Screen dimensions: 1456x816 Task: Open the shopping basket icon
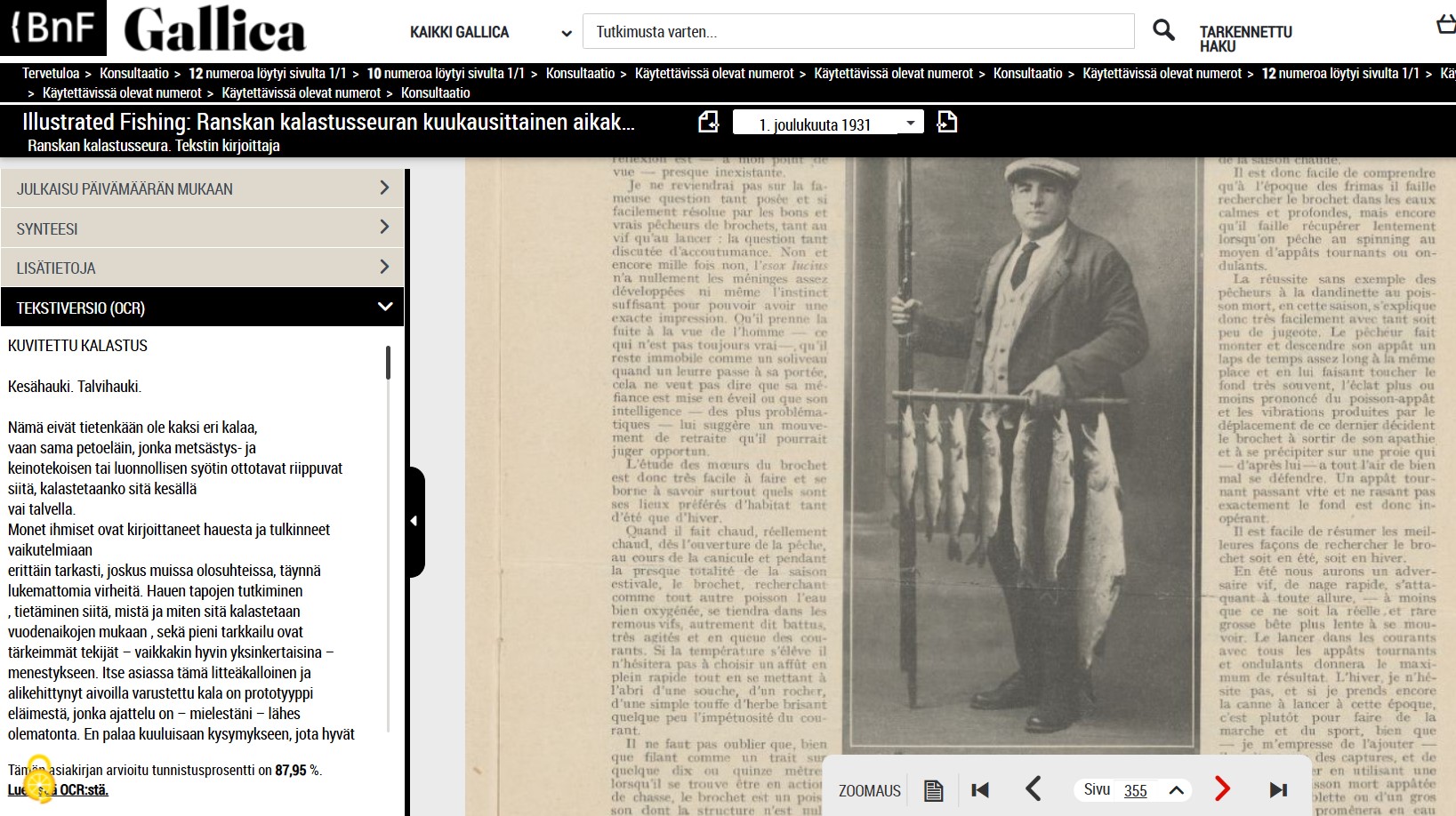pyautogui.click(x=1445, y=25)
